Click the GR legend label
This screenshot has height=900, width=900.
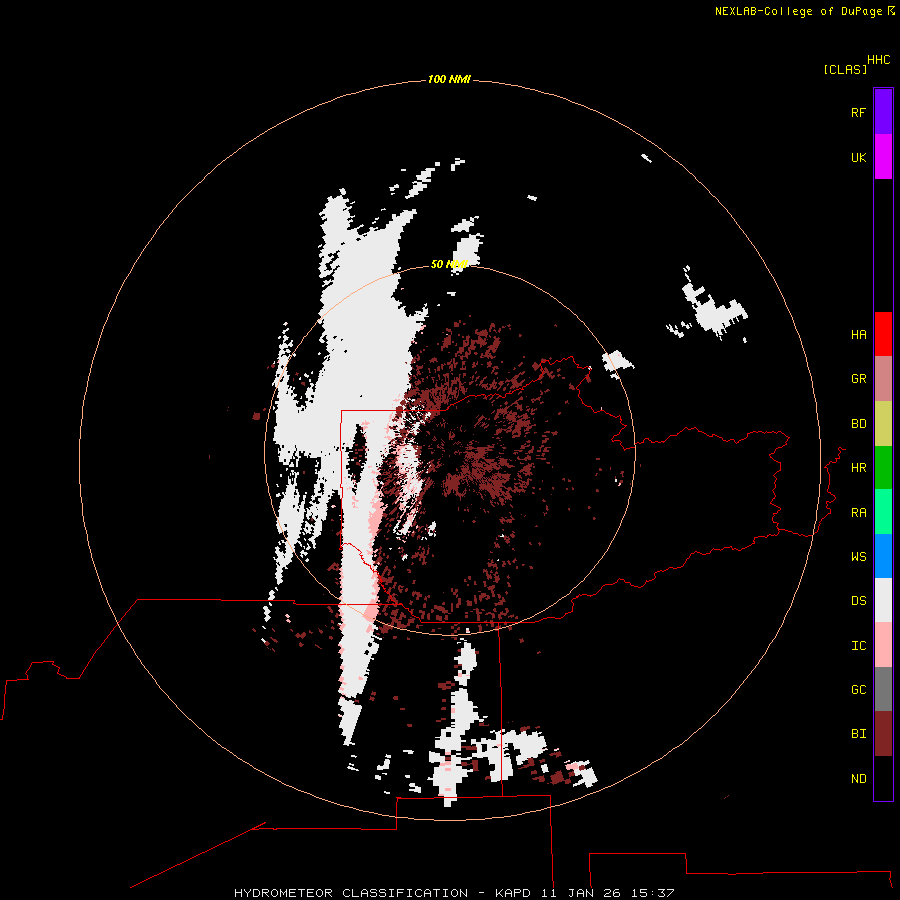[x=858, y=379]
